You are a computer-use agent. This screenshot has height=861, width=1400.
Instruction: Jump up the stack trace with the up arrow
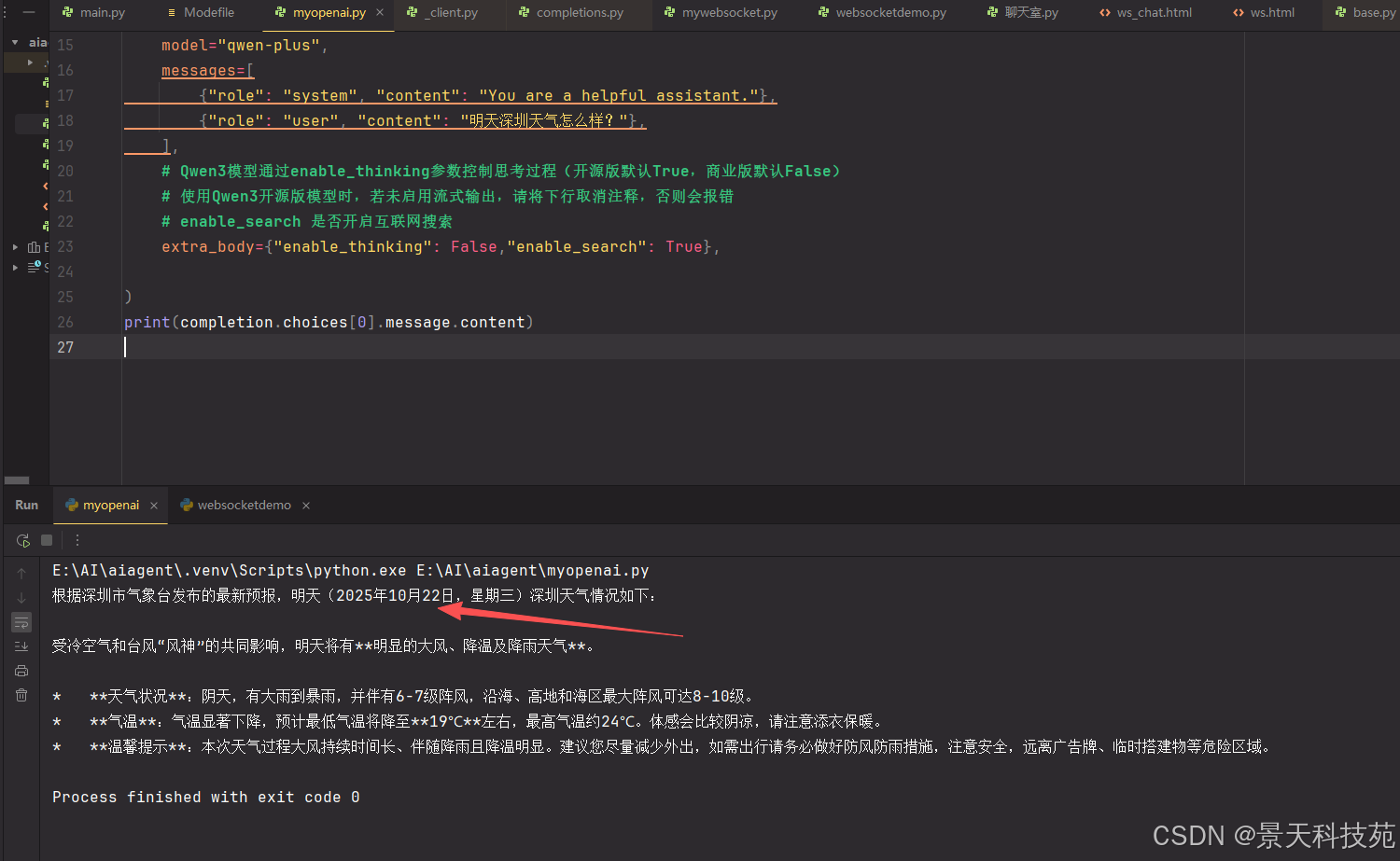(21, 574)
